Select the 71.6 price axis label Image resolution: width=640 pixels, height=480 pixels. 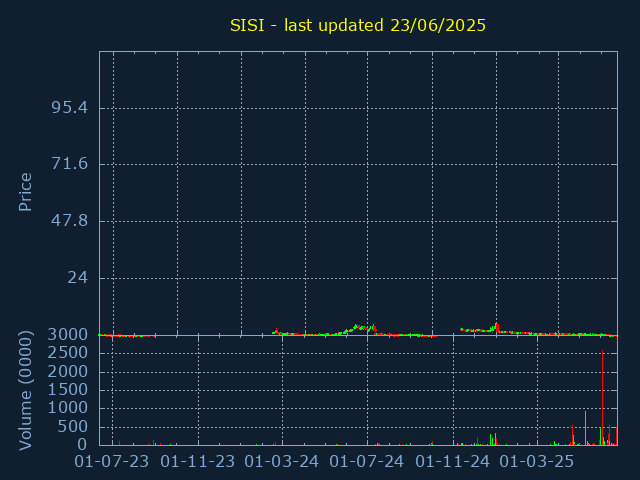click(69, 164)
